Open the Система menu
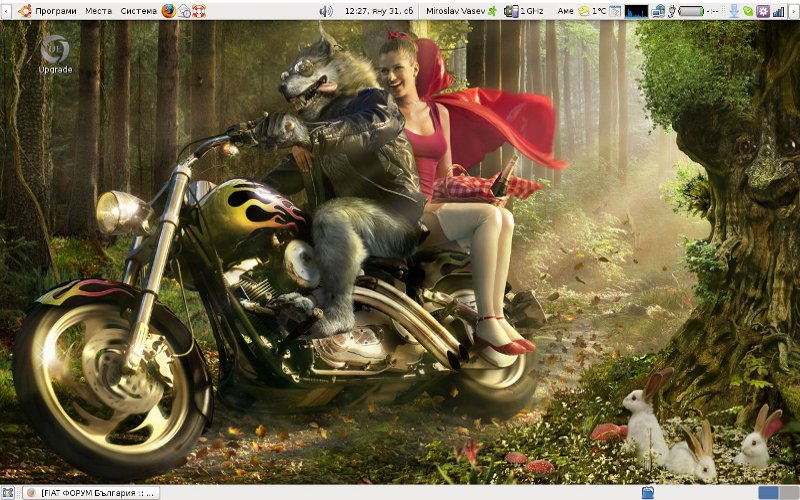 point(138,11)
